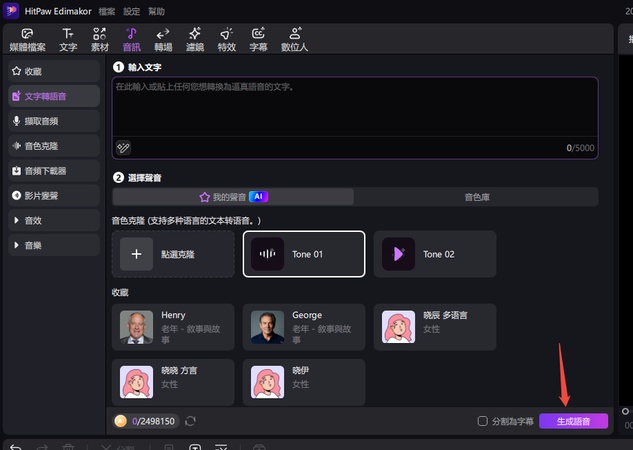Open 收藏 favorites in the sidebar
Viewport: 633px width, 450px height.
(x=54, y=71)
